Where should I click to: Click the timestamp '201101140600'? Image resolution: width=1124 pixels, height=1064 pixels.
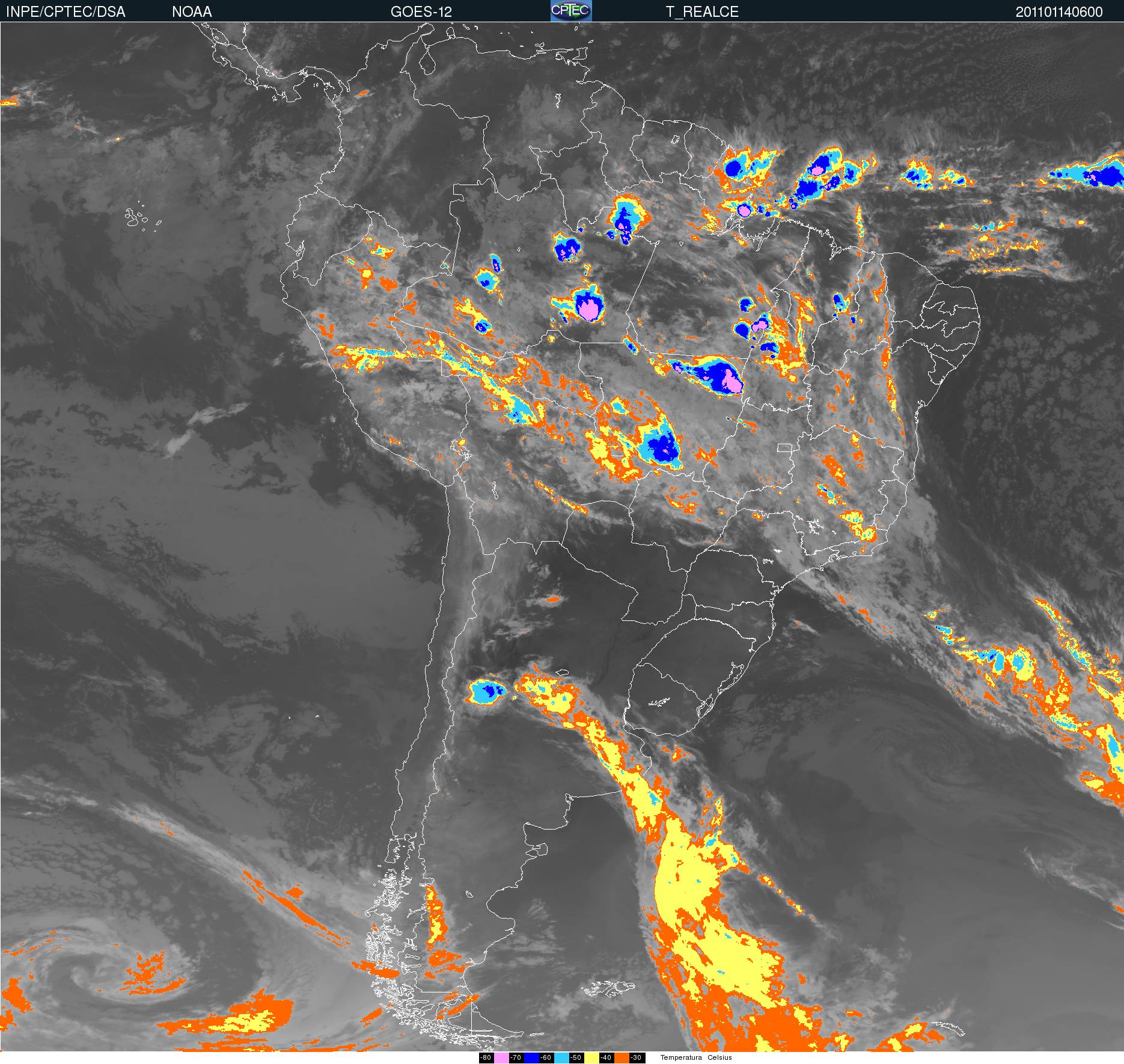click(1059, 12)
